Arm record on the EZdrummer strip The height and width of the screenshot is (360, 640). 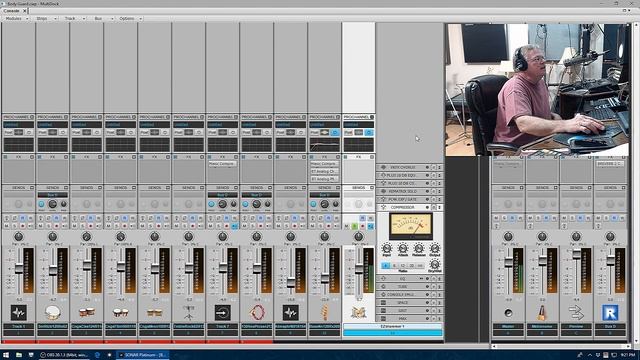pyautogui.click(x=362, y=226)
